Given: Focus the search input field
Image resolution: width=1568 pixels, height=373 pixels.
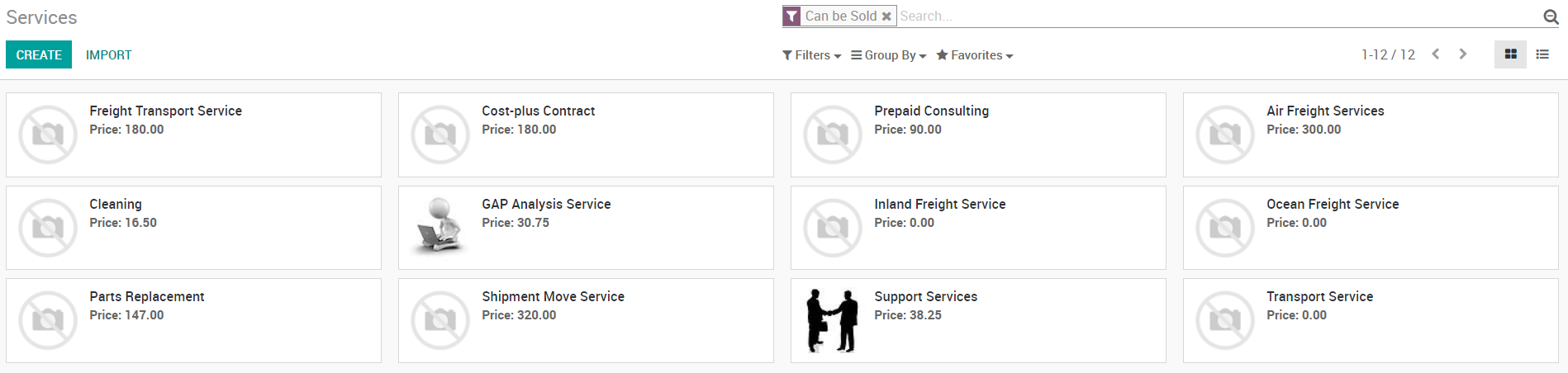Looking at the screenshot, I should pos(1214,17).
